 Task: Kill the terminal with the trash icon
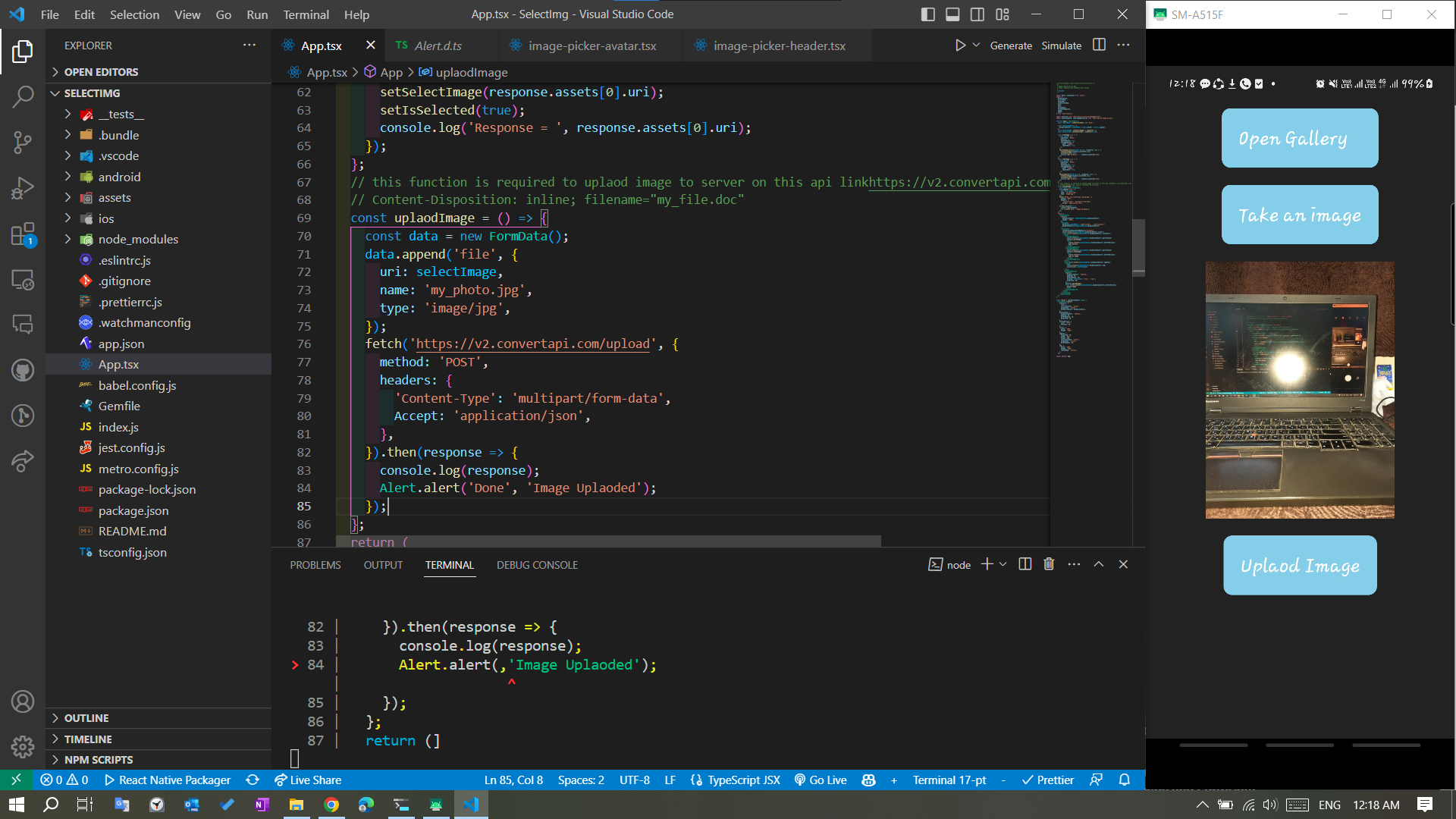(x=1049, y=563)
